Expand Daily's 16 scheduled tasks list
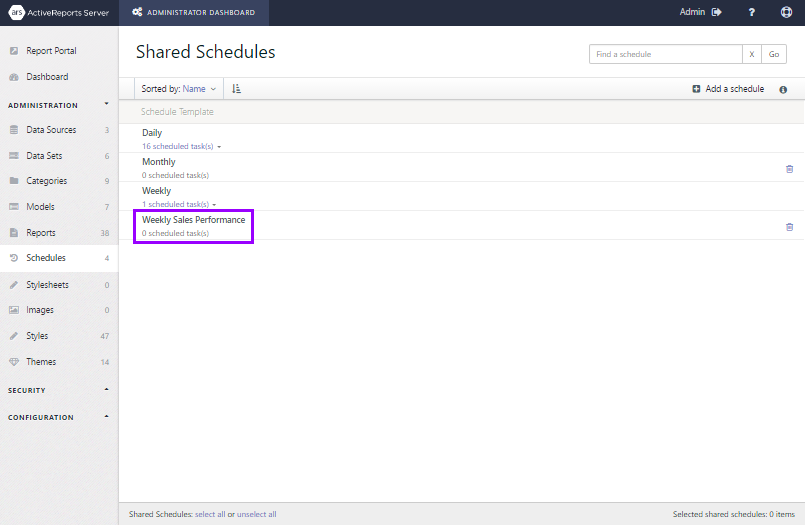Screen dimensions: 805x525 tap(181, 146)
